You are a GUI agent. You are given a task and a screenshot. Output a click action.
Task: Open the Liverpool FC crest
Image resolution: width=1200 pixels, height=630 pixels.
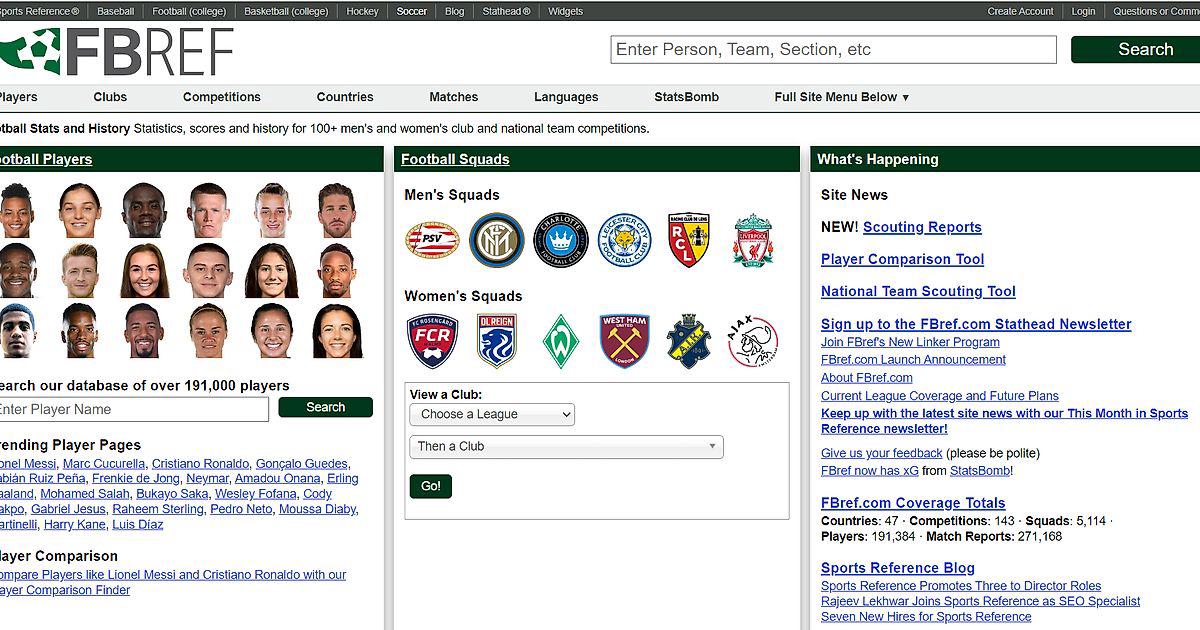coord(753,240)
